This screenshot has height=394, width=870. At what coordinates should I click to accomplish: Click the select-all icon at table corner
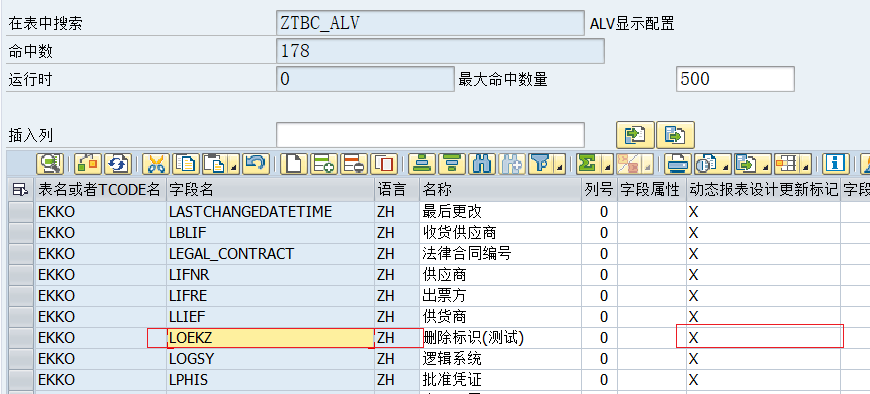point(21,190)
